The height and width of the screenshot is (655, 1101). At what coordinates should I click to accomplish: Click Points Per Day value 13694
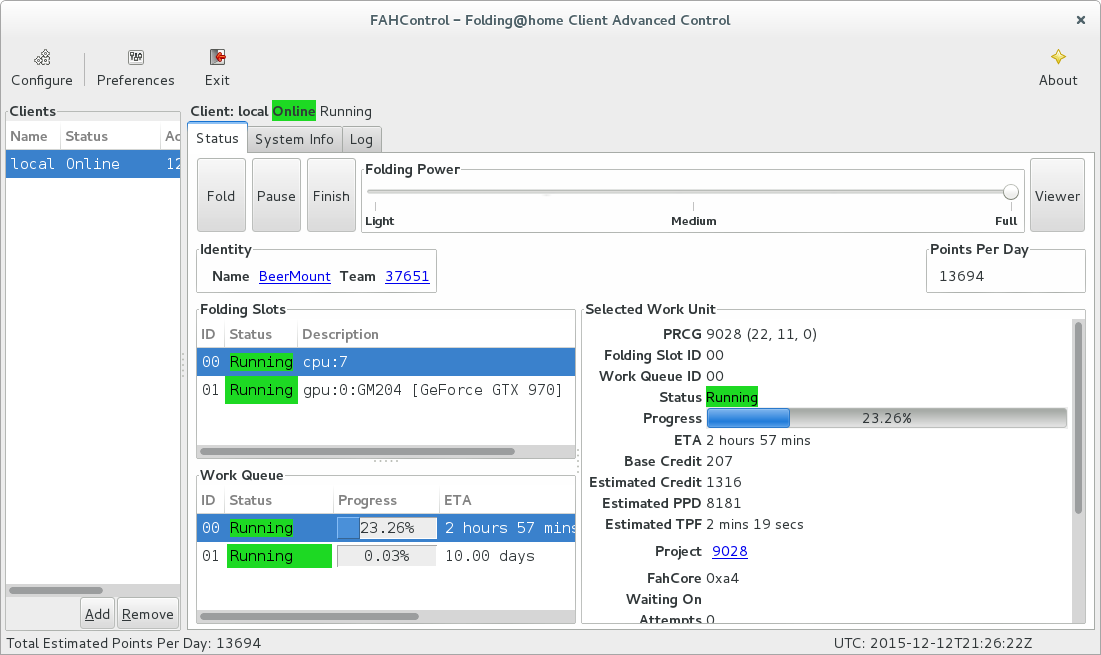pyautogui.click(x=961, y=276)
